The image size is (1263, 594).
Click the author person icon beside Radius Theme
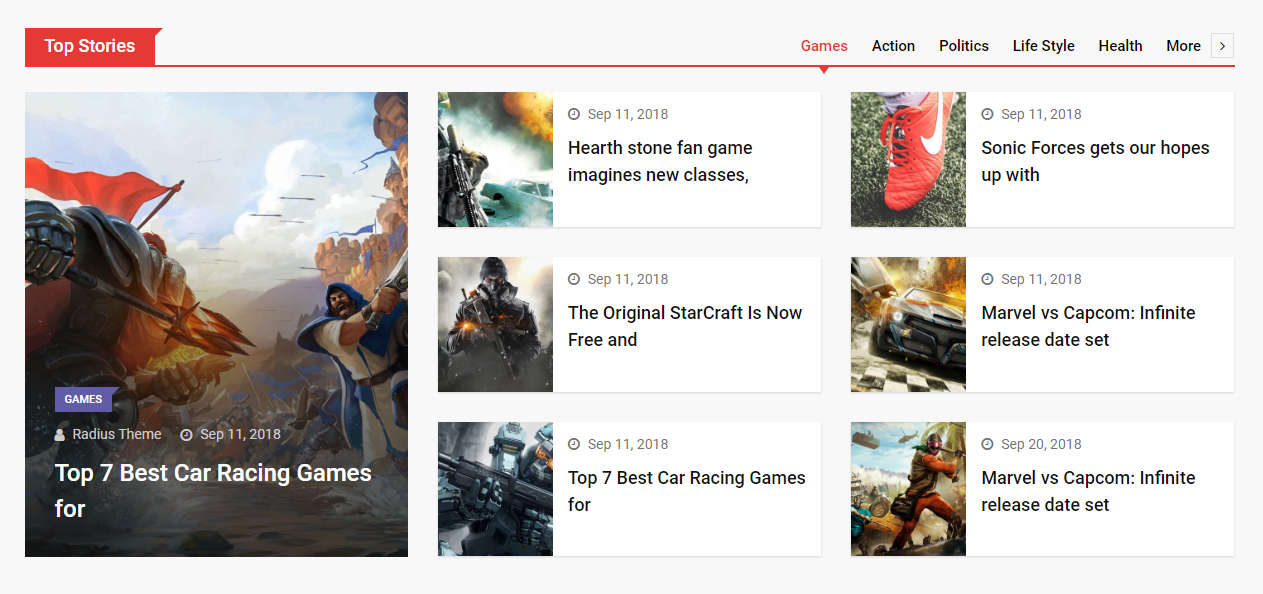tap(60, 435)
